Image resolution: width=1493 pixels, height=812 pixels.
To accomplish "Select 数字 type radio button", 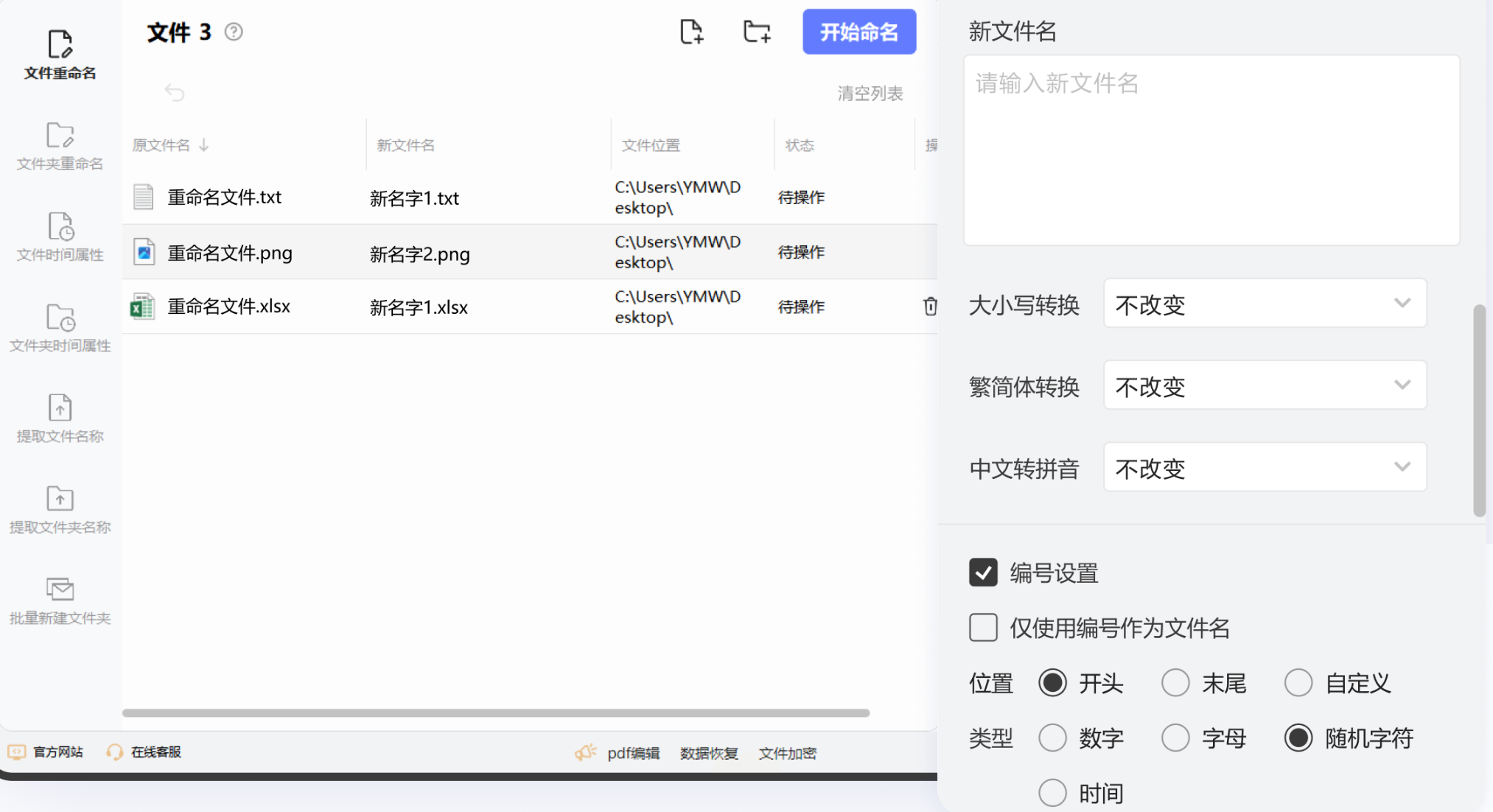I will (1052, 738).
